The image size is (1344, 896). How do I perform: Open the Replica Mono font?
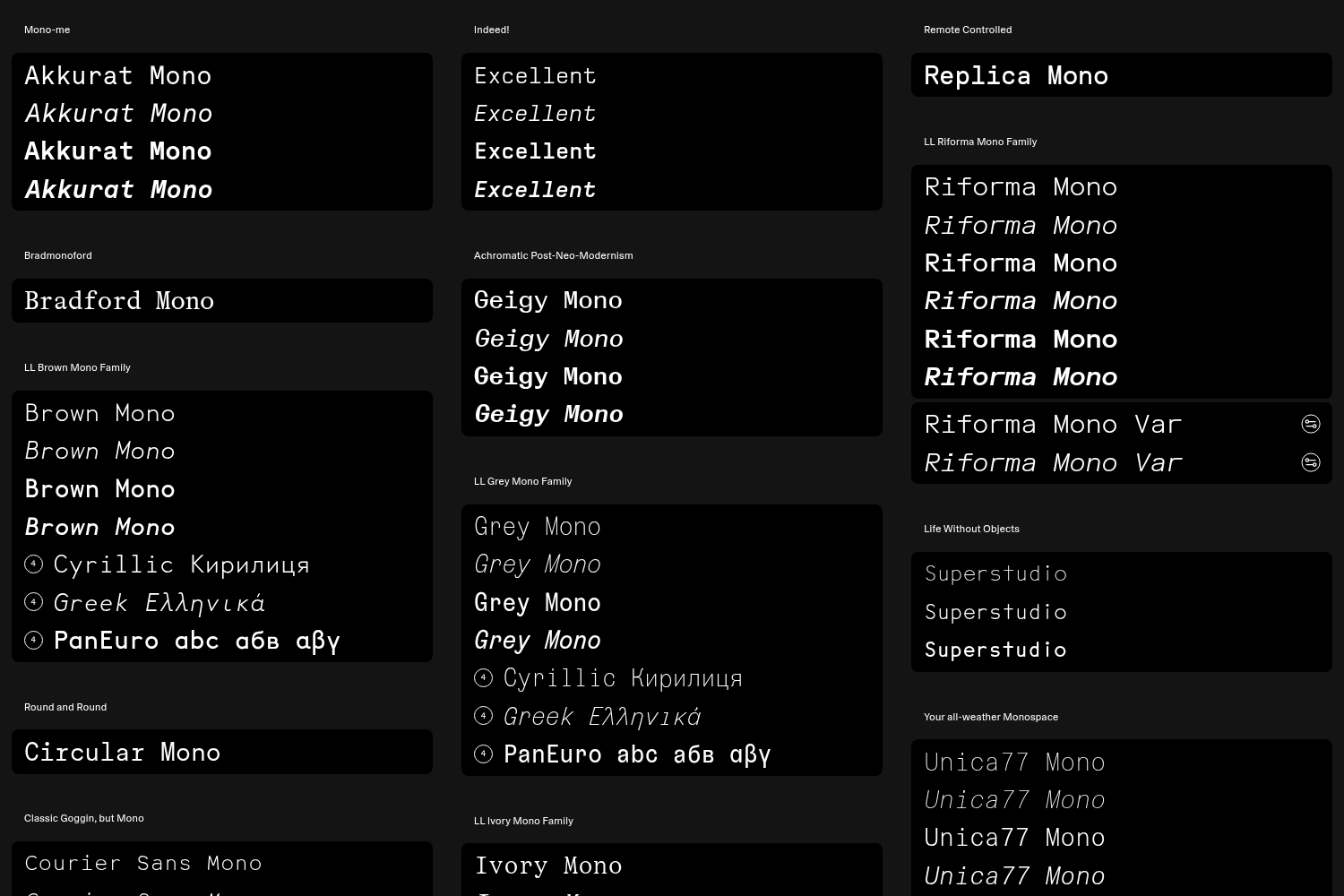[x=1016, y=76]
